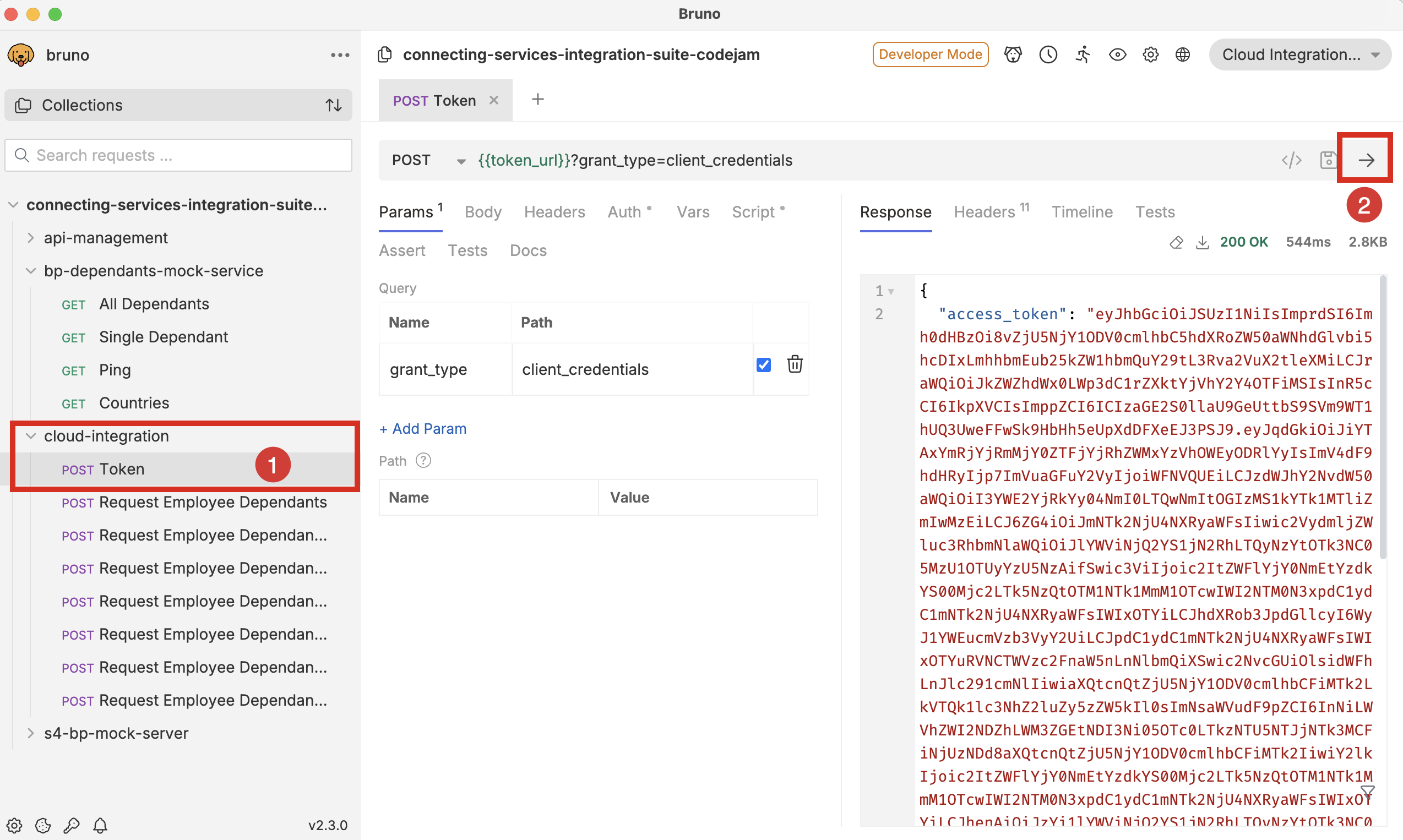Open the dog-face icon in the top toolbar
This screenshot has height=840, width=1403.
(1013, 54)
